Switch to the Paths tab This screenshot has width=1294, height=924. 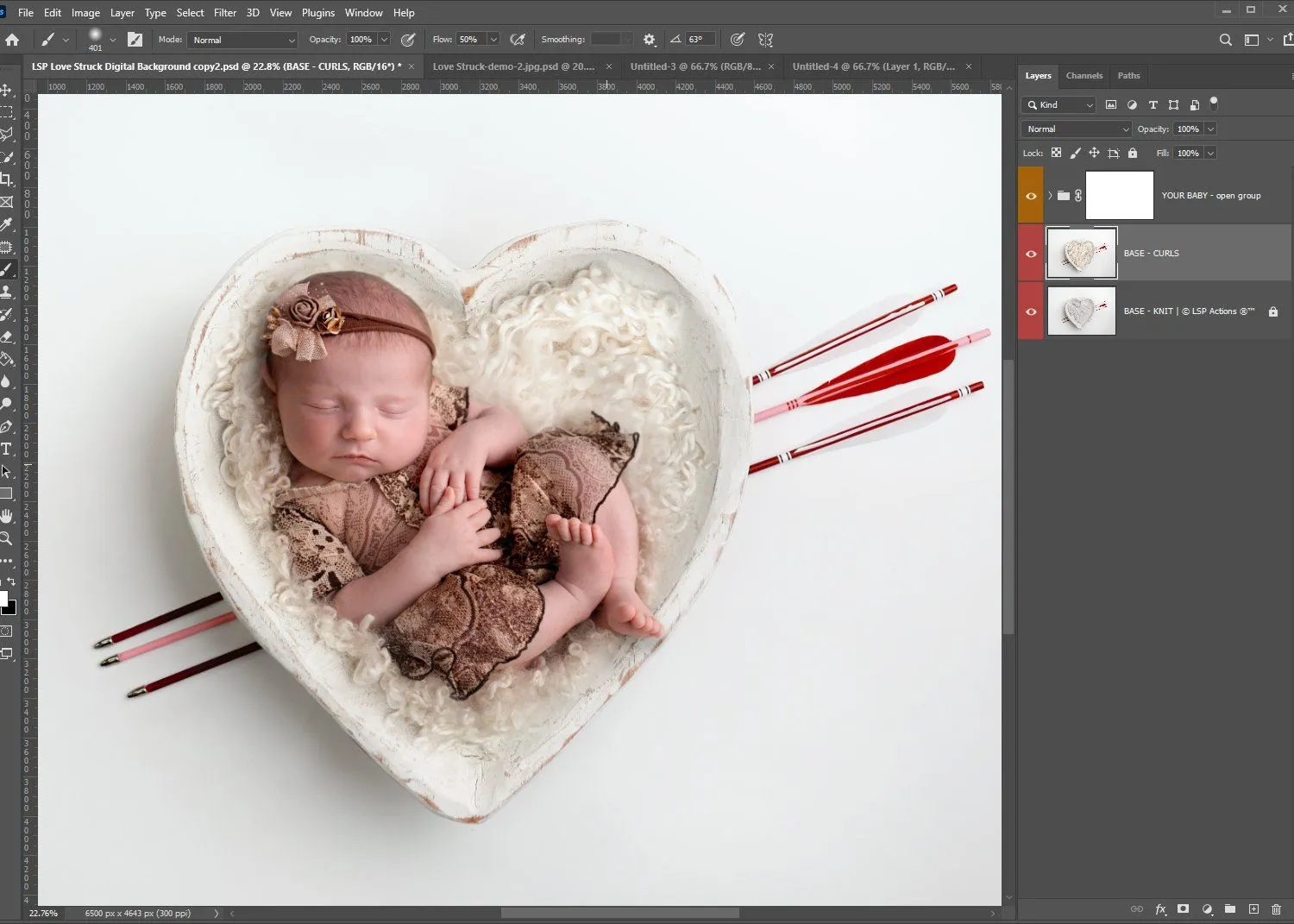pos(1128,76)
